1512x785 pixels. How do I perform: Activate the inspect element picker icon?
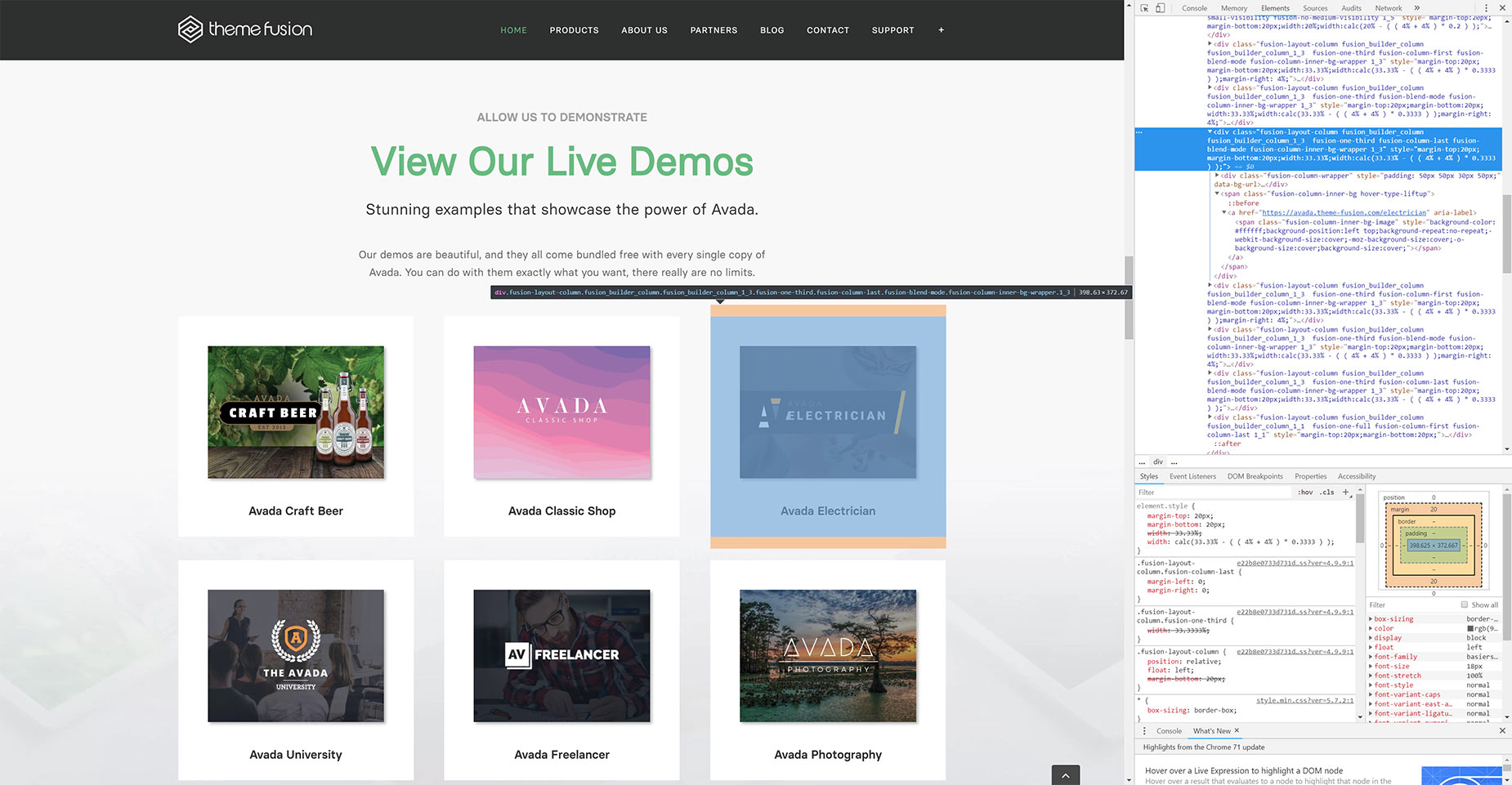[x=1144, y=8]
